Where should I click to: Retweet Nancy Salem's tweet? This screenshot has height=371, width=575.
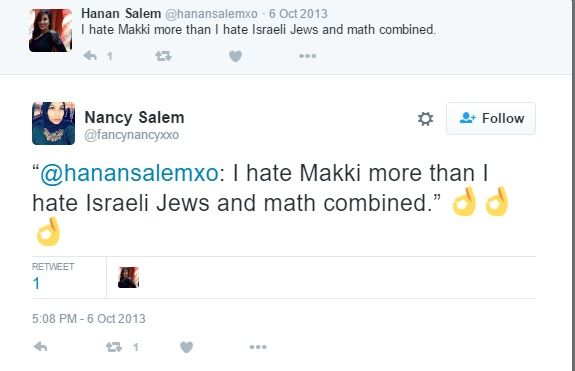click(x=114, y=347)
